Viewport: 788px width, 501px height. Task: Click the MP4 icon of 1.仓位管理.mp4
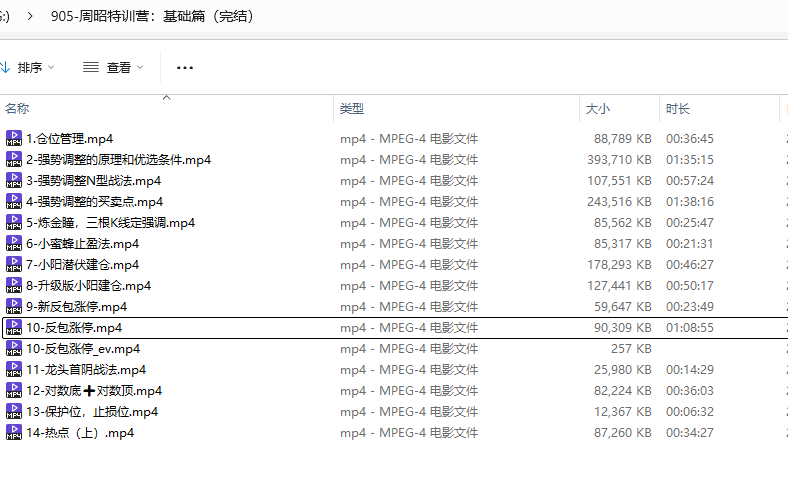click(14, 138)
